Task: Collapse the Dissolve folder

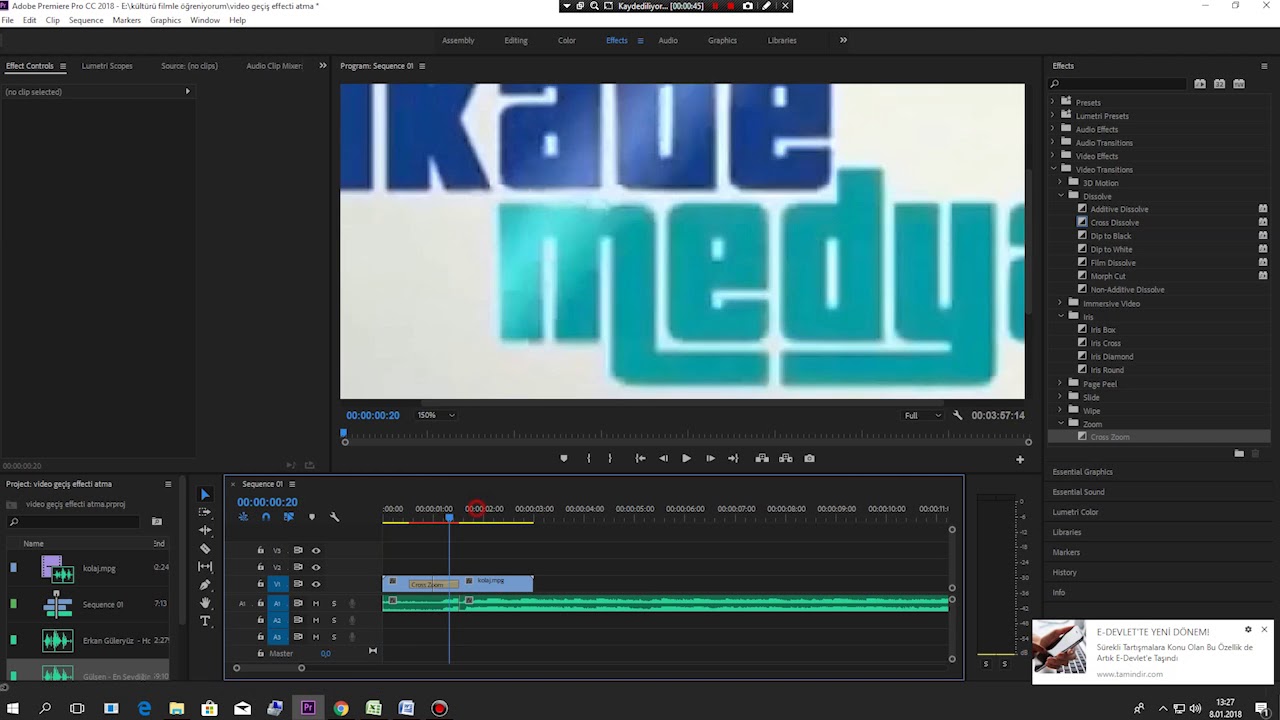Action: pos(1061,196)
